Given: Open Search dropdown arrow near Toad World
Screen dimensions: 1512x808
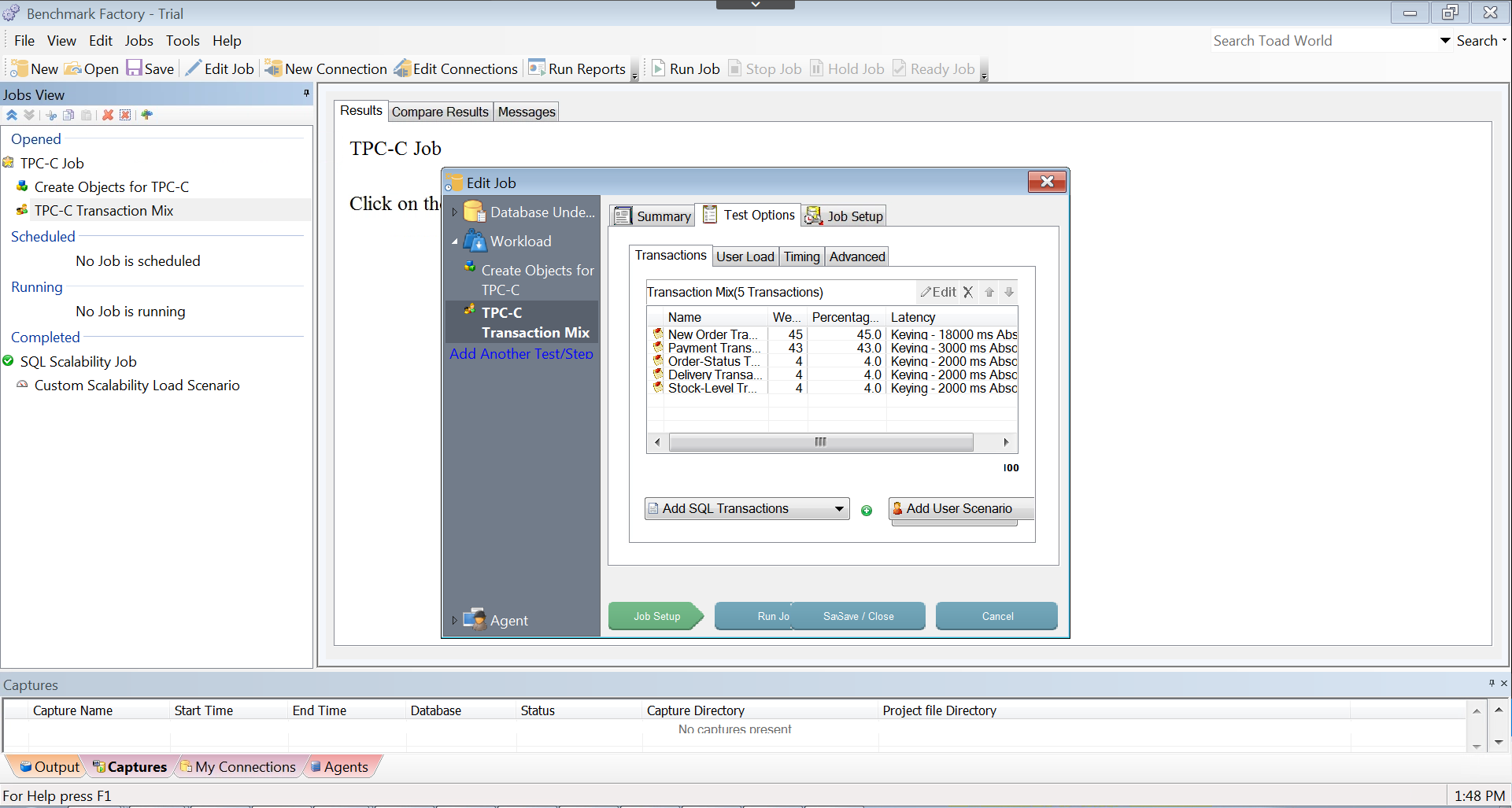Looking at the screenshot, I should point(1445,41).
